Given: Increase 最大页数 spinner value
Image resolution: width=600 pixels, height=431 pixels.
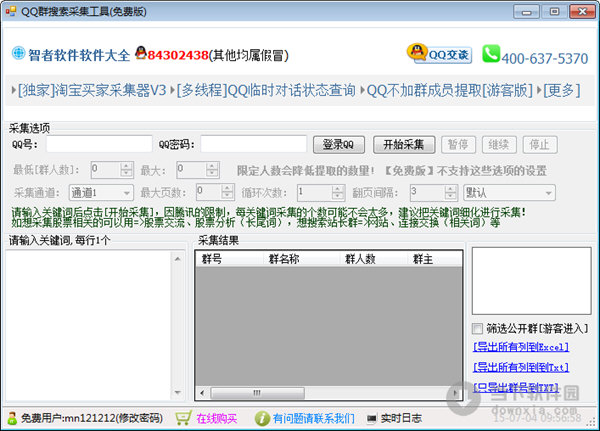Looking at the screenshot, I should click(x=227, y=188).
